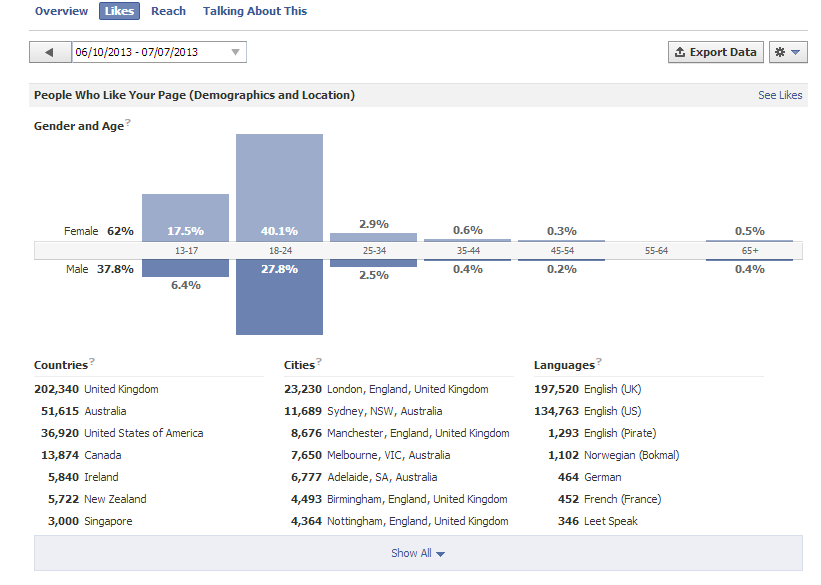Click the Female 13-17 bar showing 17.5%
Viewport: 821px width, 585px height.
(x=185, y=218)
